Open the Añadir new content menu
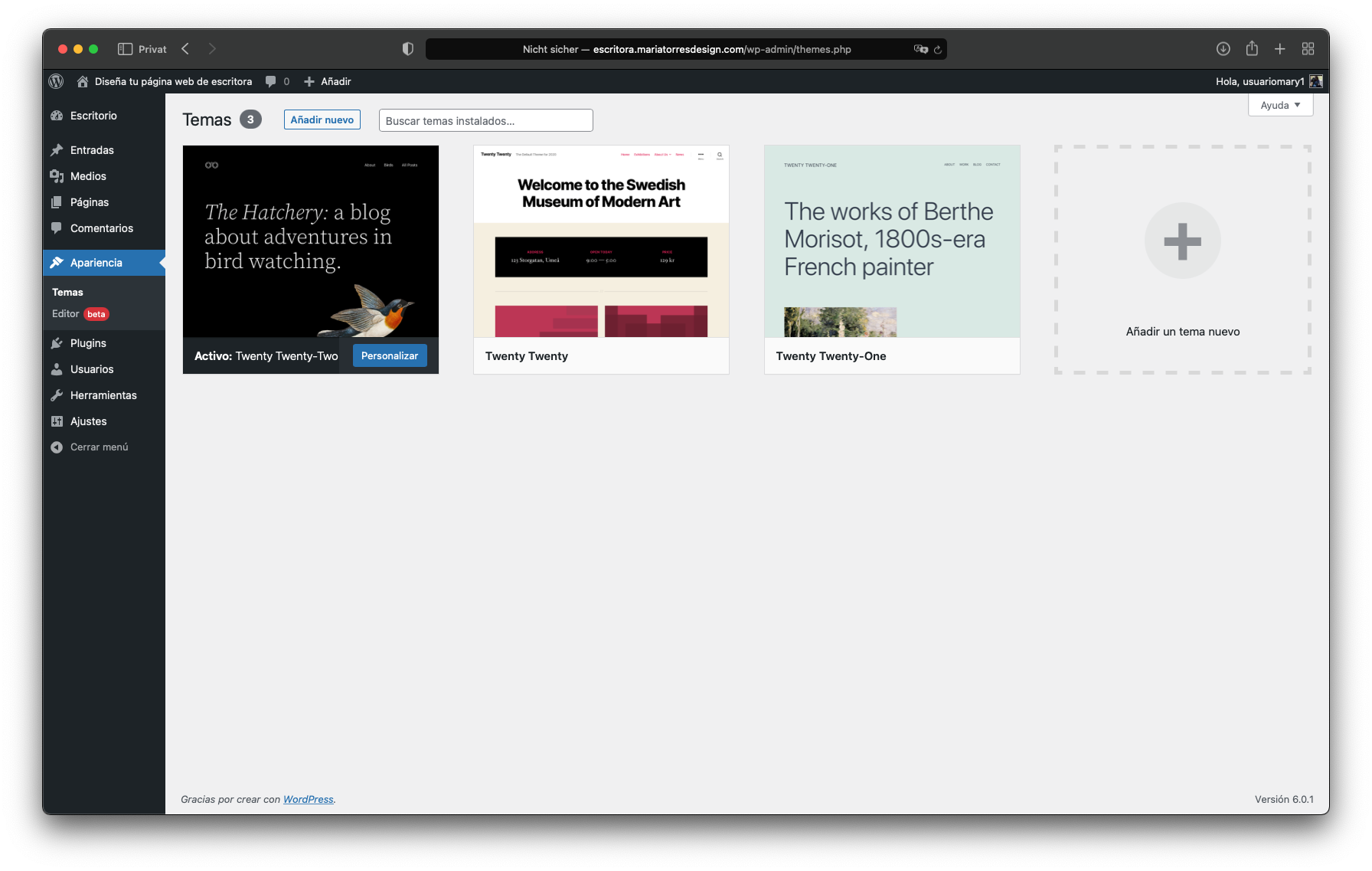The height and width of the screenshot is (871, 1372). pyautogui.click(x=328, y=81)
